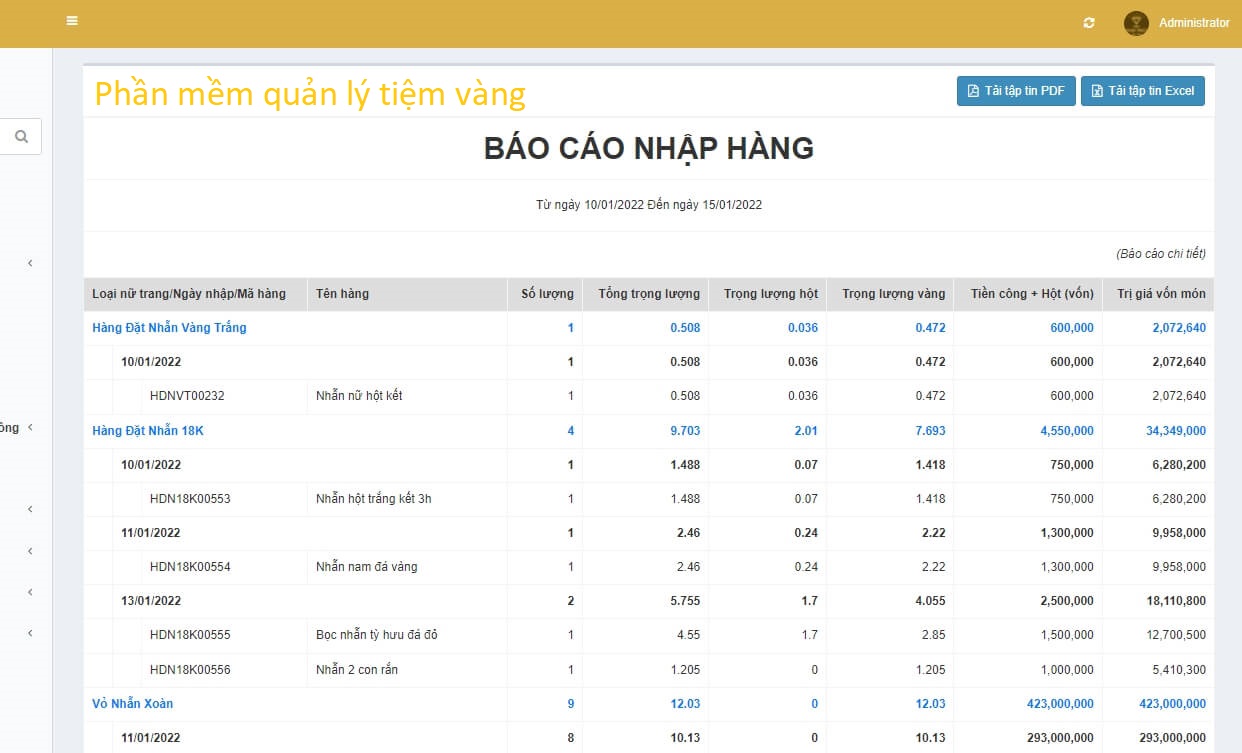This screenshot has height=753, width=1242.
Task: Click total value 34,349,000
Action: 1176,431
